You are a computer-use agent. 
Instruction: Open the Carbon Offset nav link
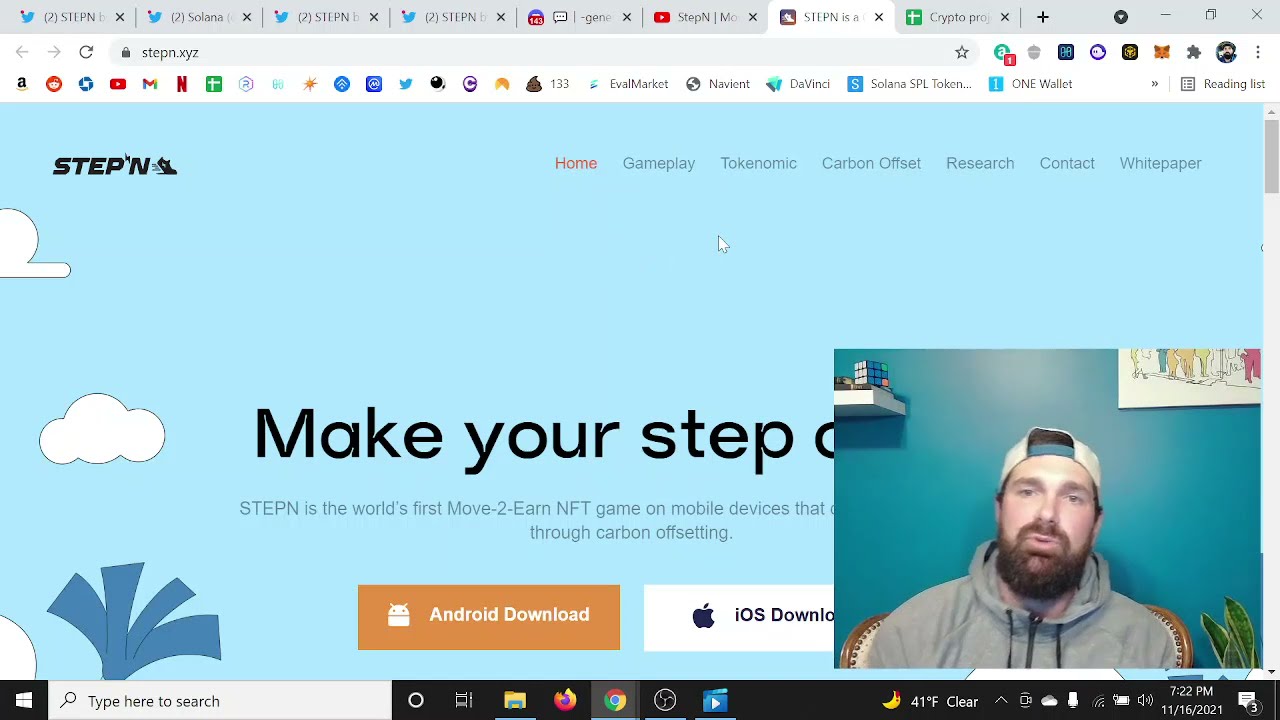pyautogui.click(x=871, y=163)
